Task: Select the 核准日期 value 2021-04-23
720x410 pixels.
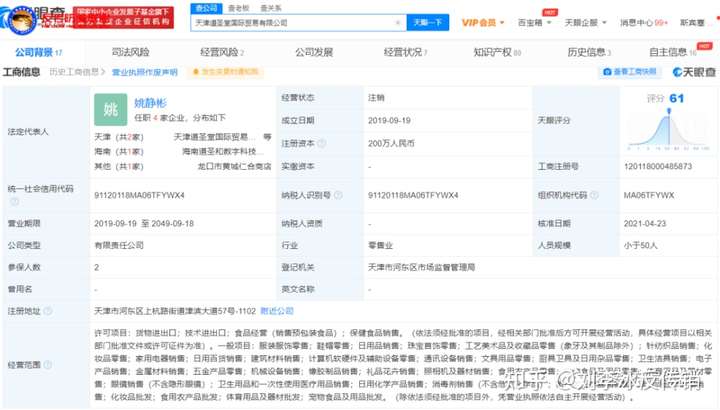Action: [x=645, y=224]
